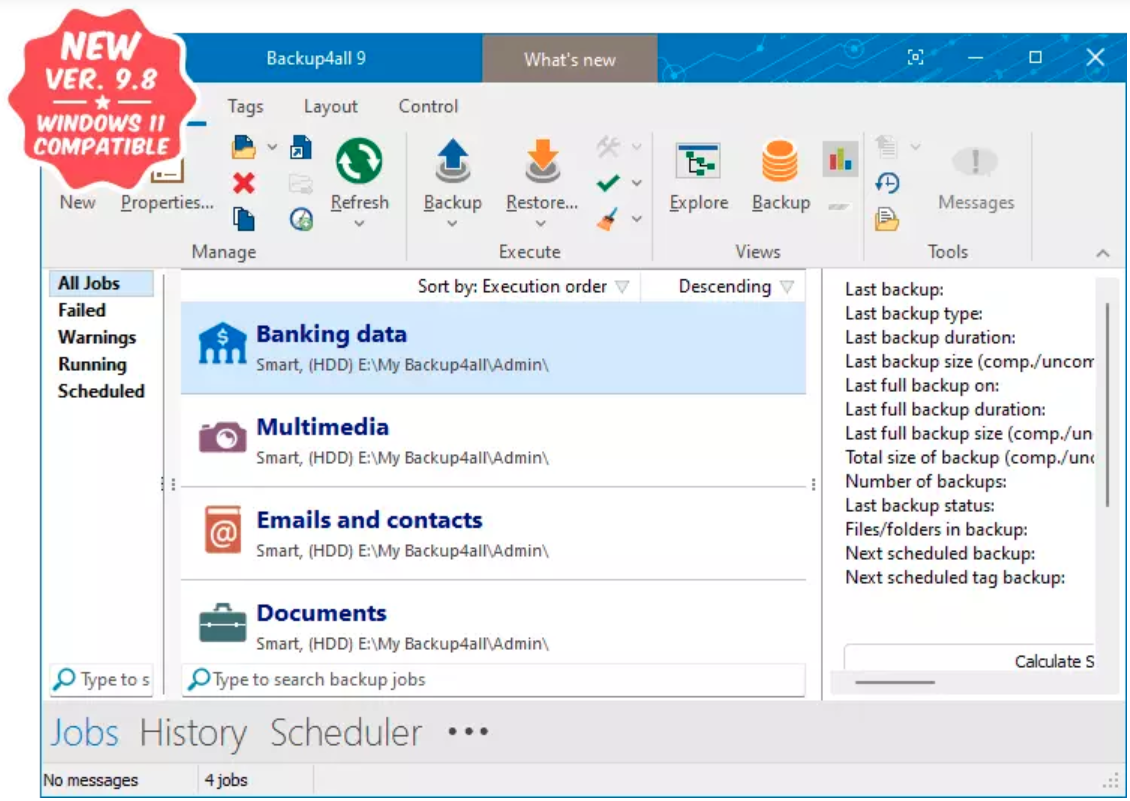Click the details panel vertical scrollbar
Viewport: 1130px width, 801px height.
click(x=1107, y=404)
